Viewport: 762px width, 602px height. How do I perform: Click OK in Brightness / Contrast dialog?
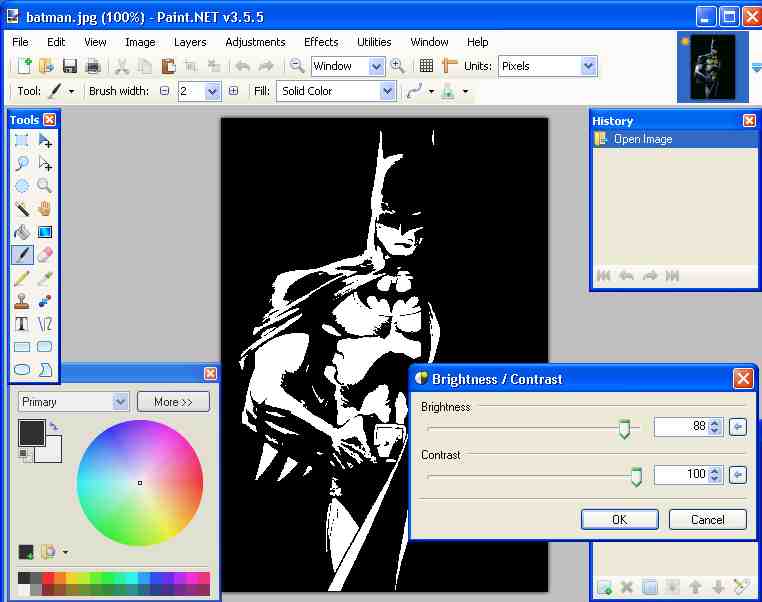click(x=620, y=519)
